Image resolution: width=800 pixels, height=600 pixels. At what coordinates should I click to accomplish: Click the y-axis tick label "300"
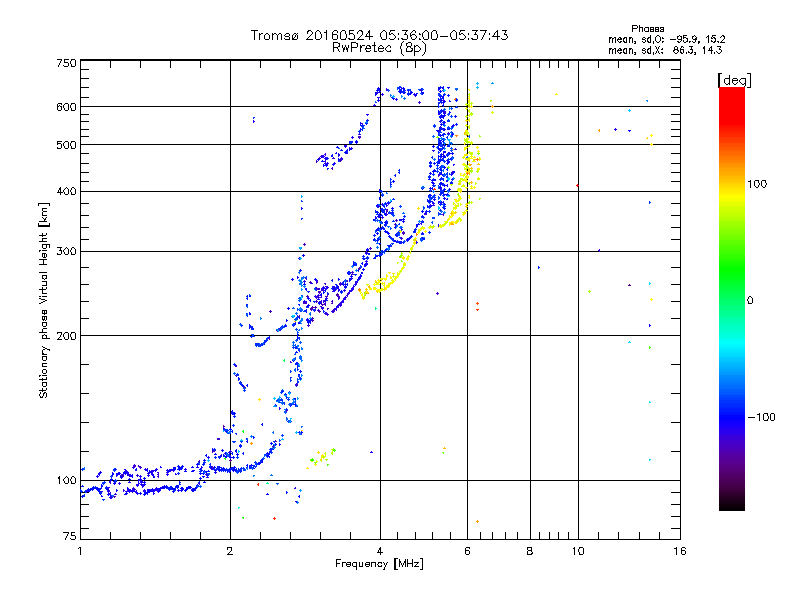(x=66, y=252)
